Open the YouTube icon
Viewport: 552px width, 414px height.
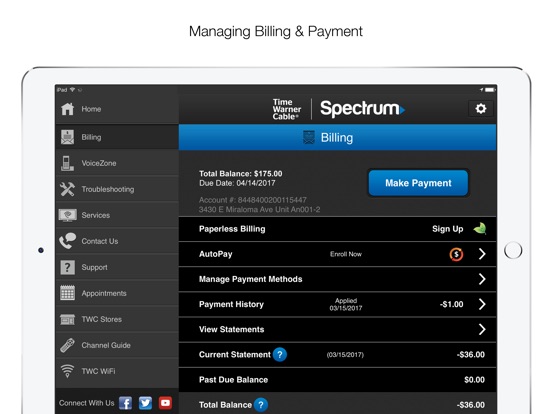point(165,403)
